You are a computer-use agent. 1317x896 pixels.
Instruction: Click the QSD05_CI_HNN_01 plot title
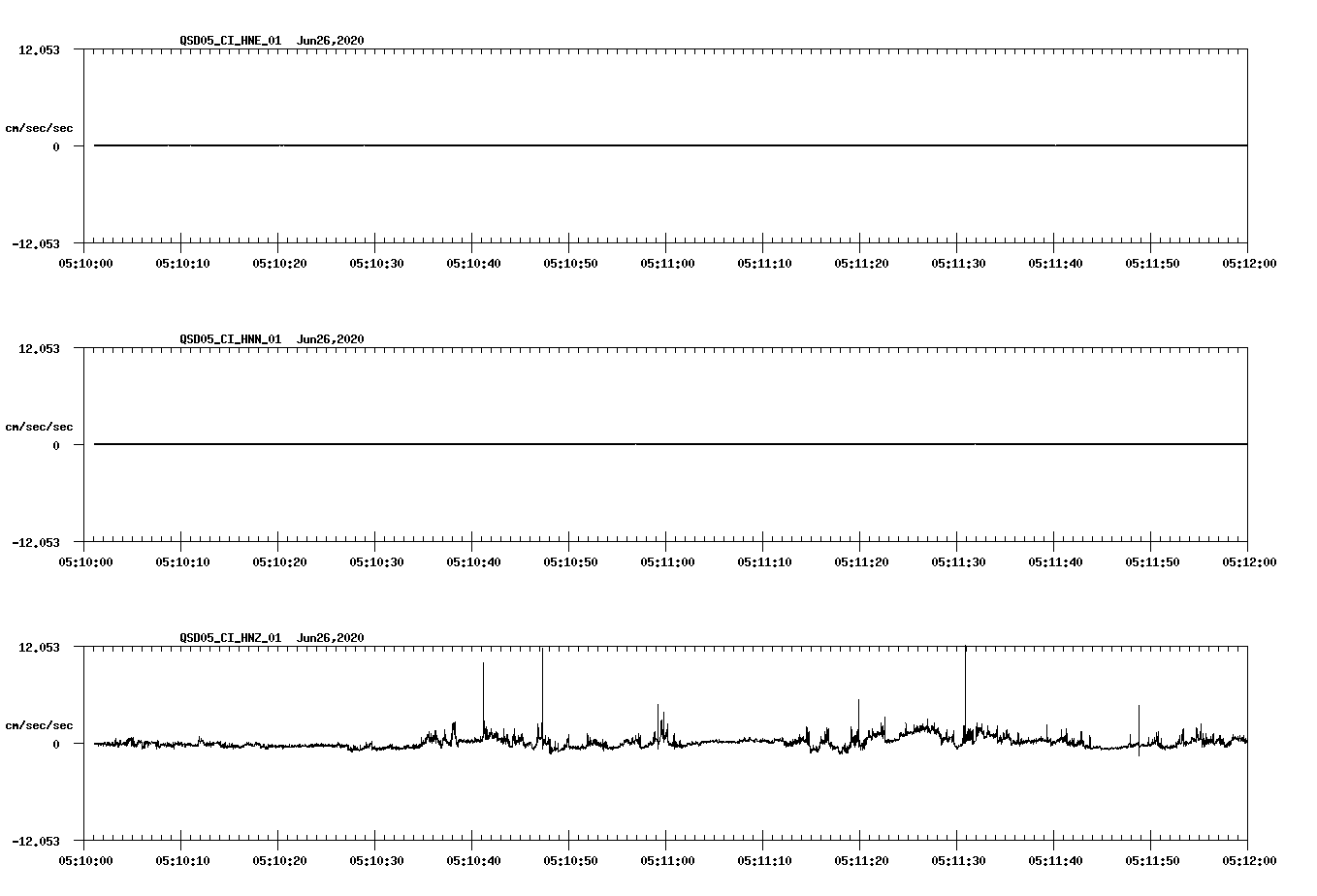click(231, 339)
